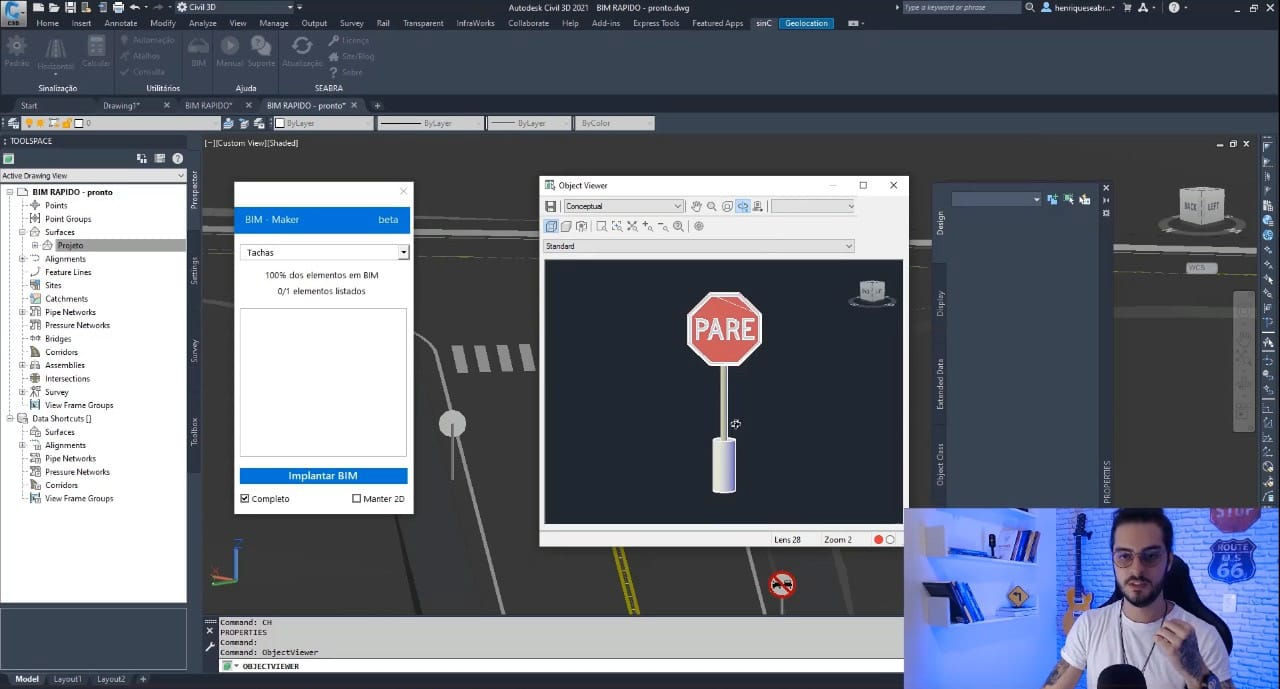Expand the Pipe Networks tree node
This screenshot has height=689, width=1280.
tap(22, 312)
